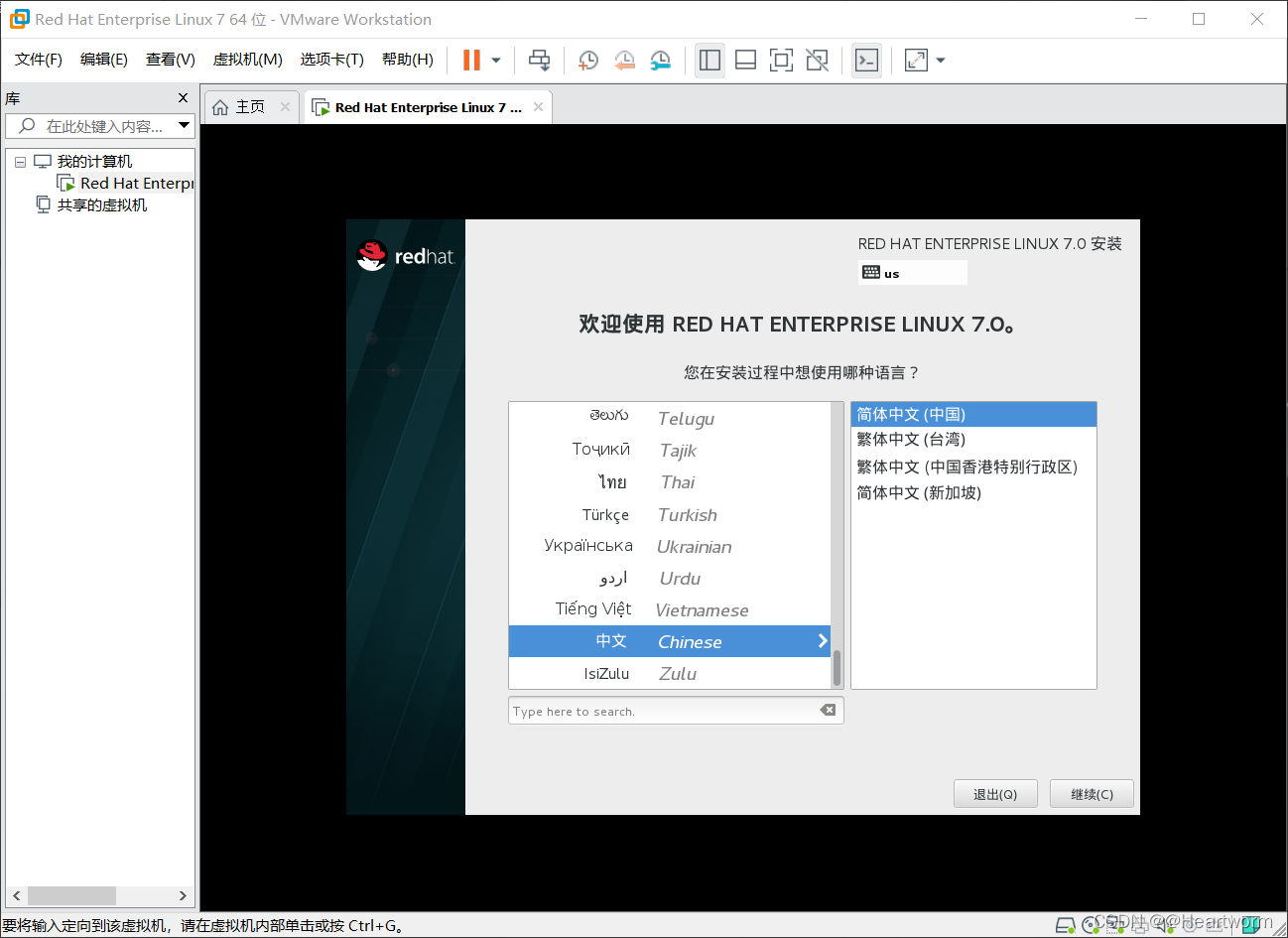Click the revert to snapshot icon

click(624, 61)
